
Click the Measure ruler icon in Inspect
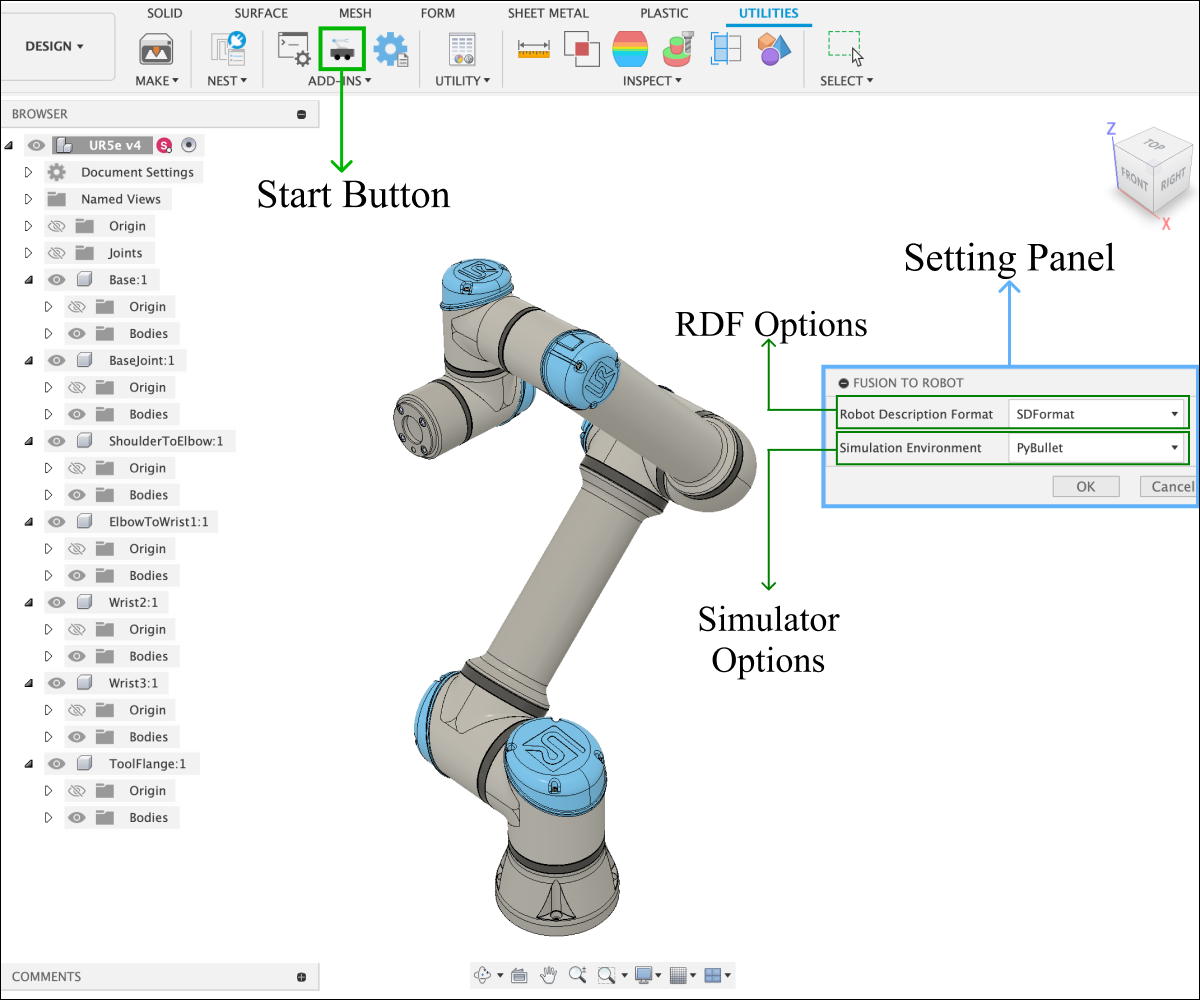[534, 48]
